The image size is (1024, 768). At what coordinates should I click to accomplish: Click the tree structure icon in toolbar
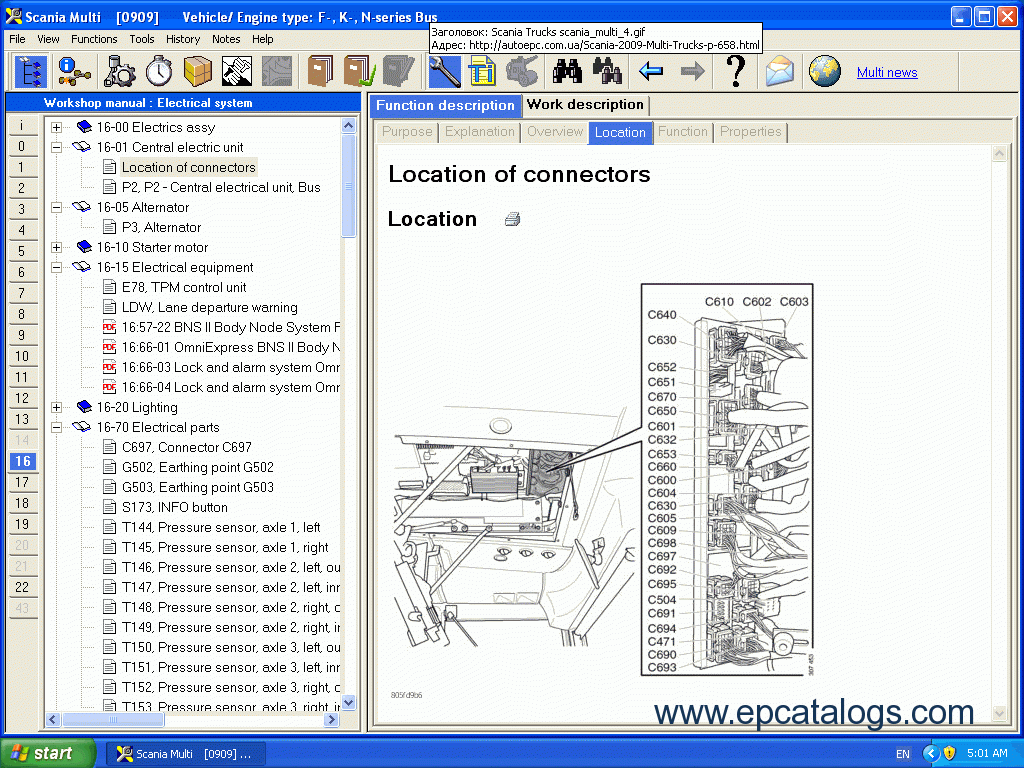[x=31, y=72]
